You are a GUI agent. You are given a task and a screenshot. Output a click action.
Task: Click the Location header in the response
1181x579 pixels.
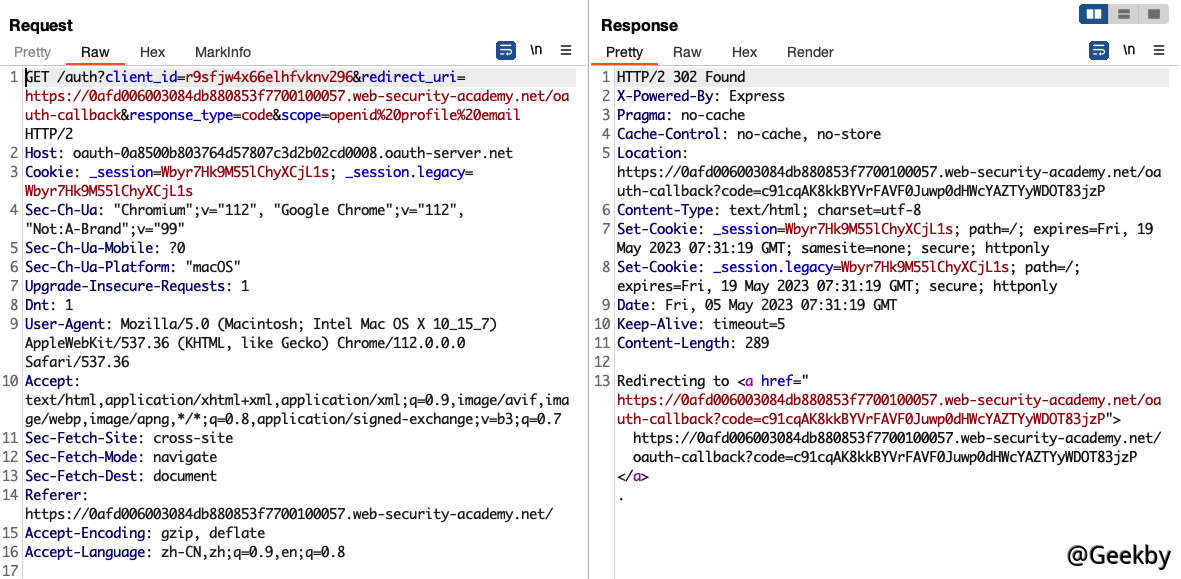click(x=648, y=153)
